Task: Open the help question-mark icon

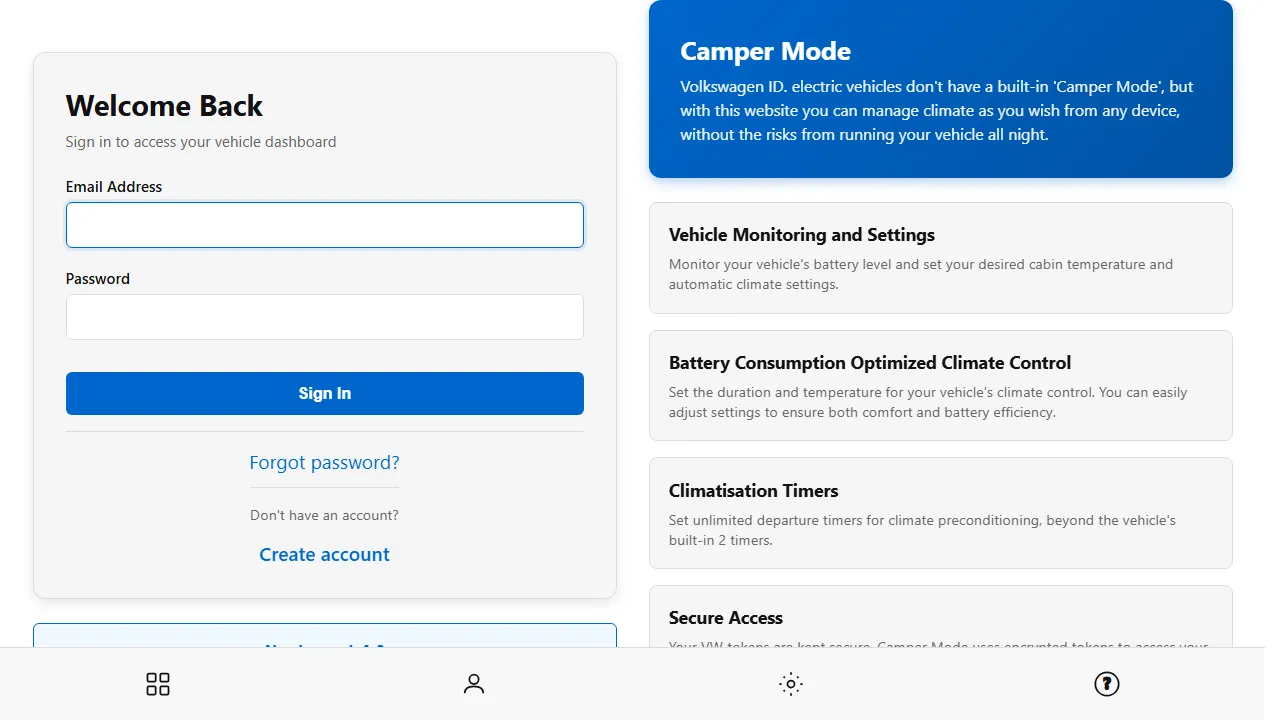Action: (1107, 684)
